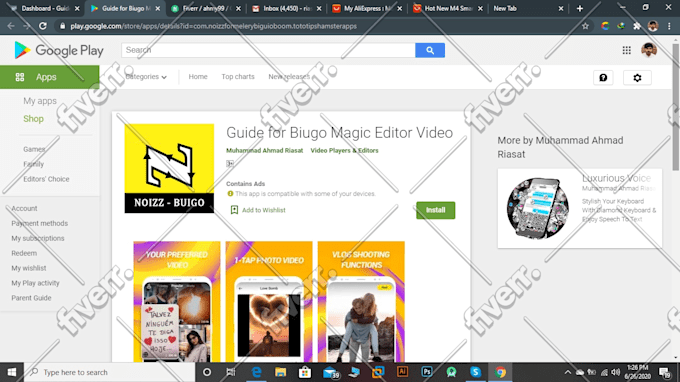Open My Play activity
The height and width of the screenshot is (382, 680).
tap(35, 283)
